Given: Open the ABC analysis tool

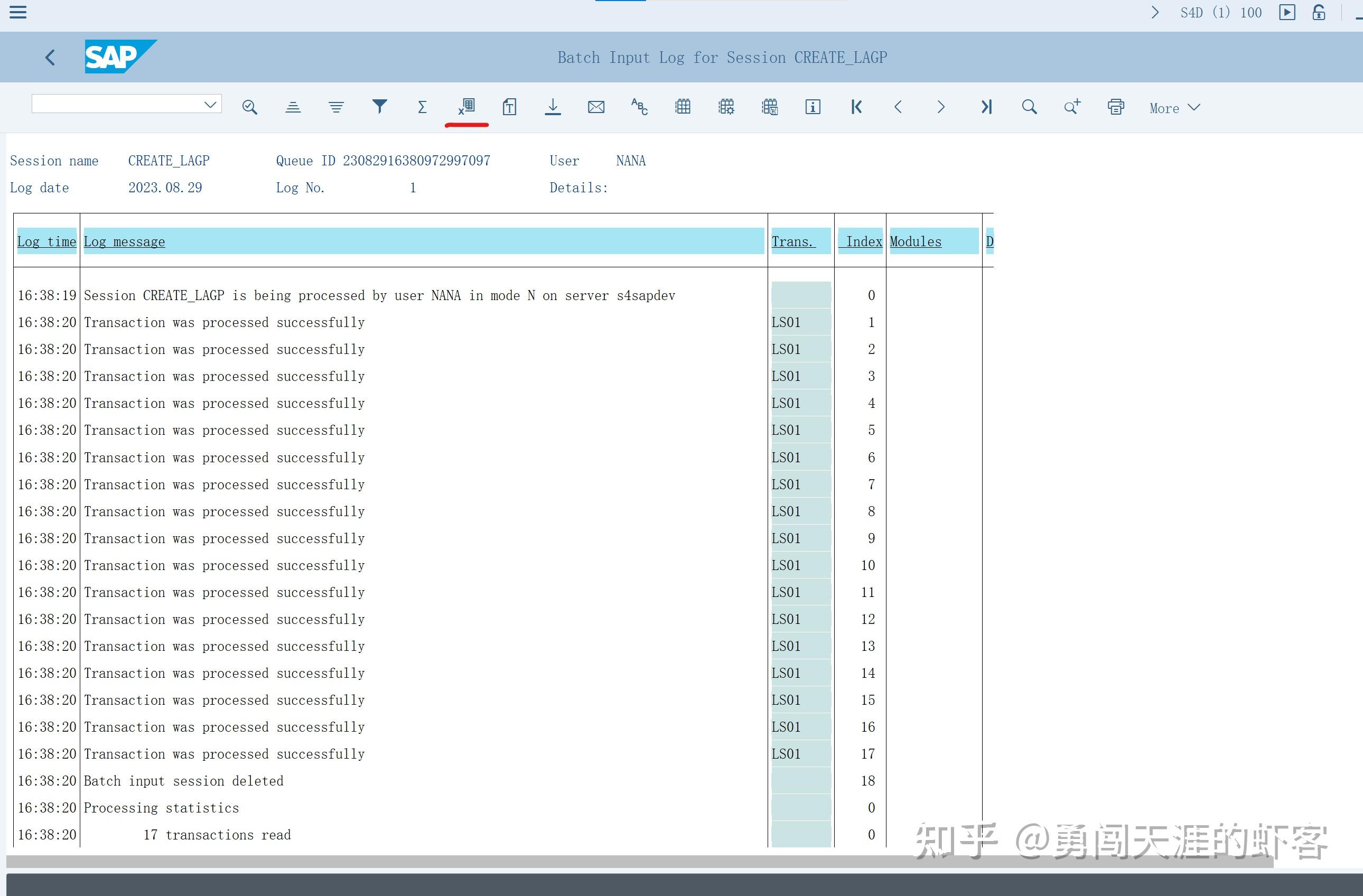Looking at the screenshot, I should [639, 107].
